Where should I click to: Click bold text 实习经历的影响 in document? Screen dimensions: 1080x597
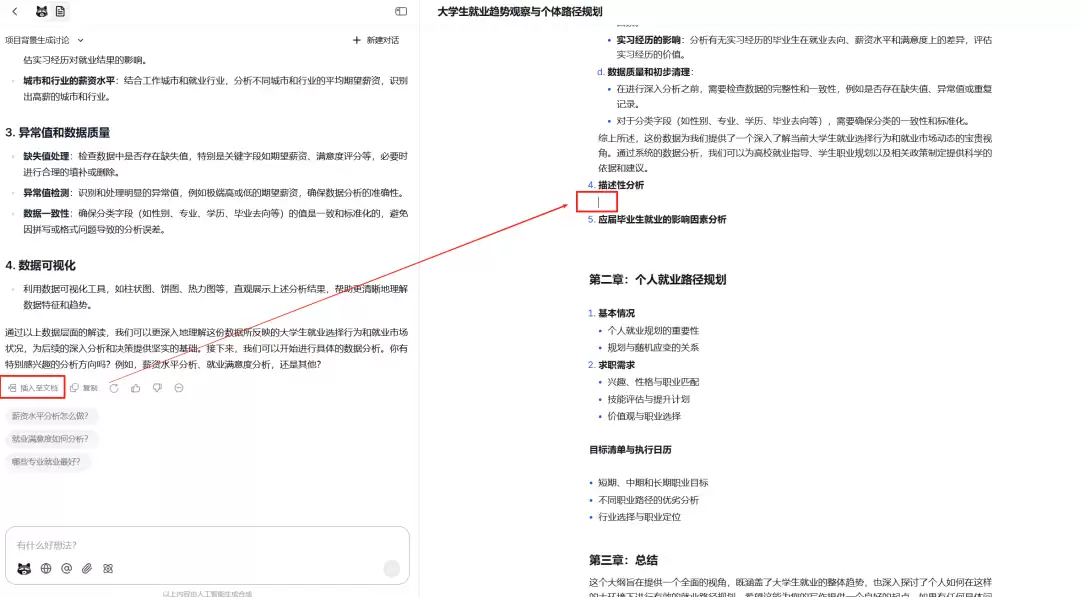[x=648, y=40]
